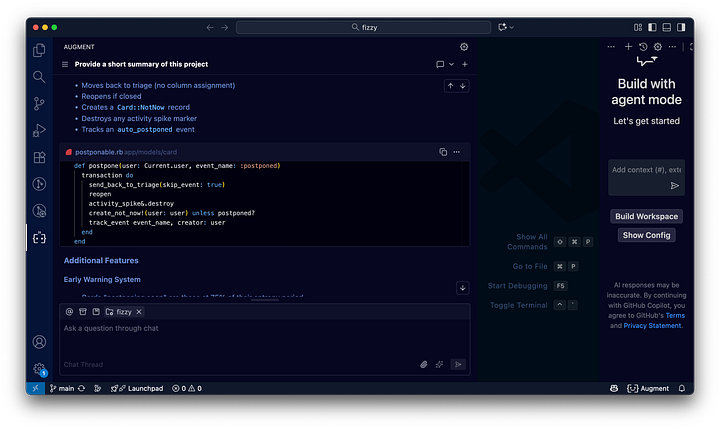
Task: Open the Accounts menu in activity bar
Action: point(39,342)
